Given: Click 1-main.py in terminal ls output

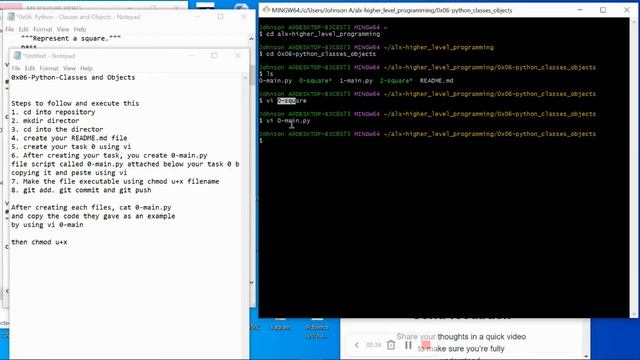Looking at the screenshot, I should coord(356,80).
